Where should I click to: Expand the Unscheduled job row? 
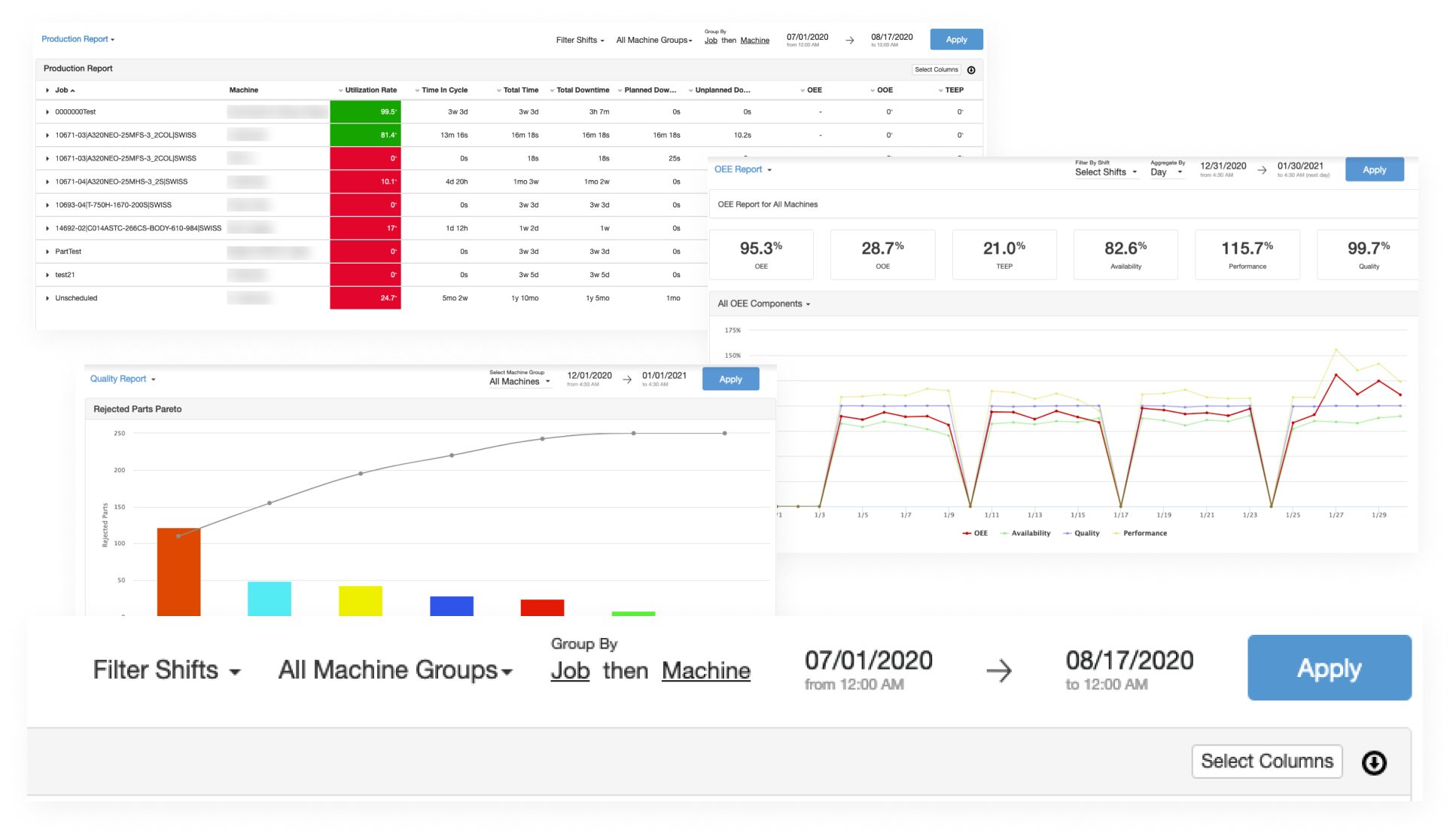pos(47,298)
